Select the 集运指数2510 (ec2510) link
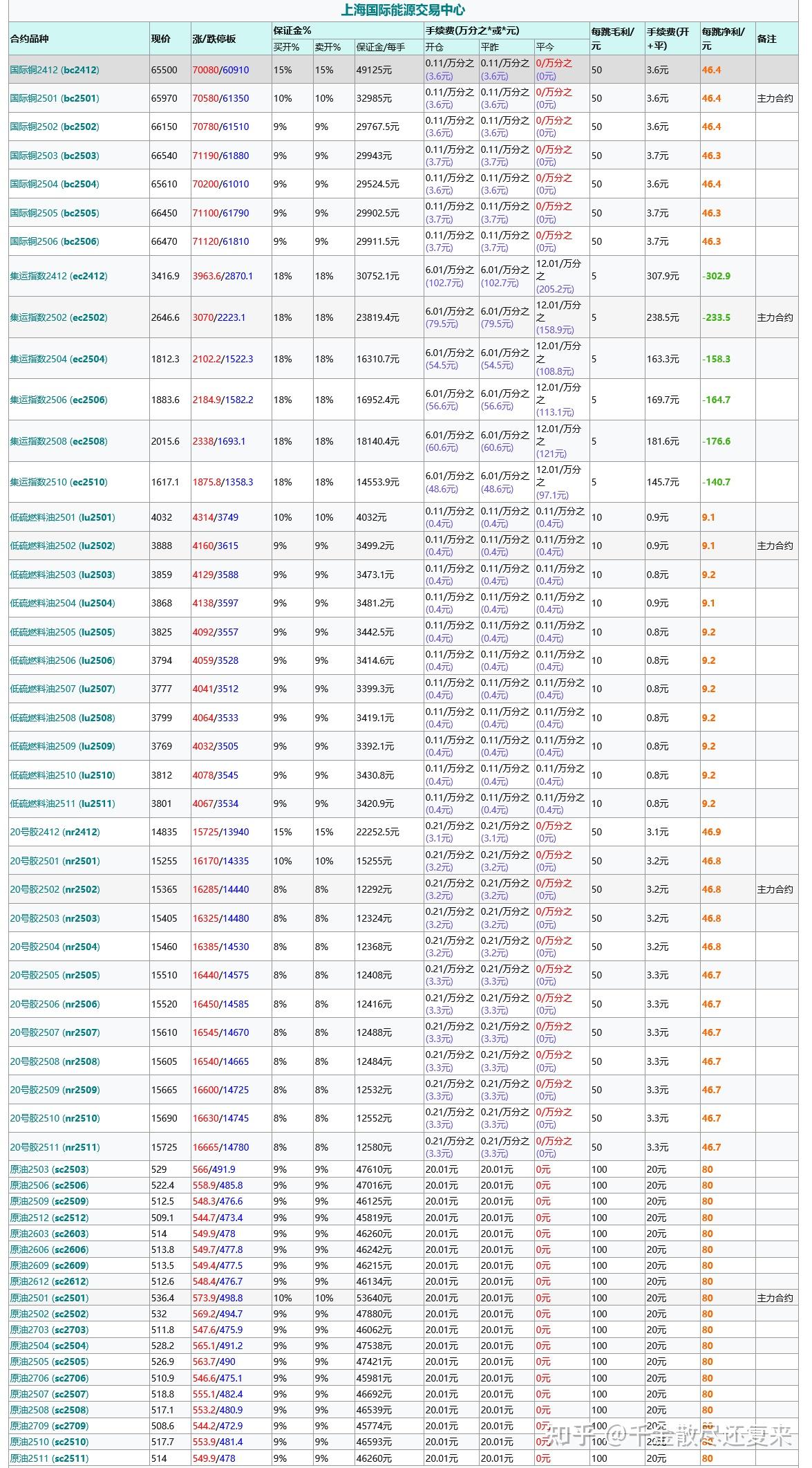Viewport: 812px width, 1468px height. [x=59, y=482]
